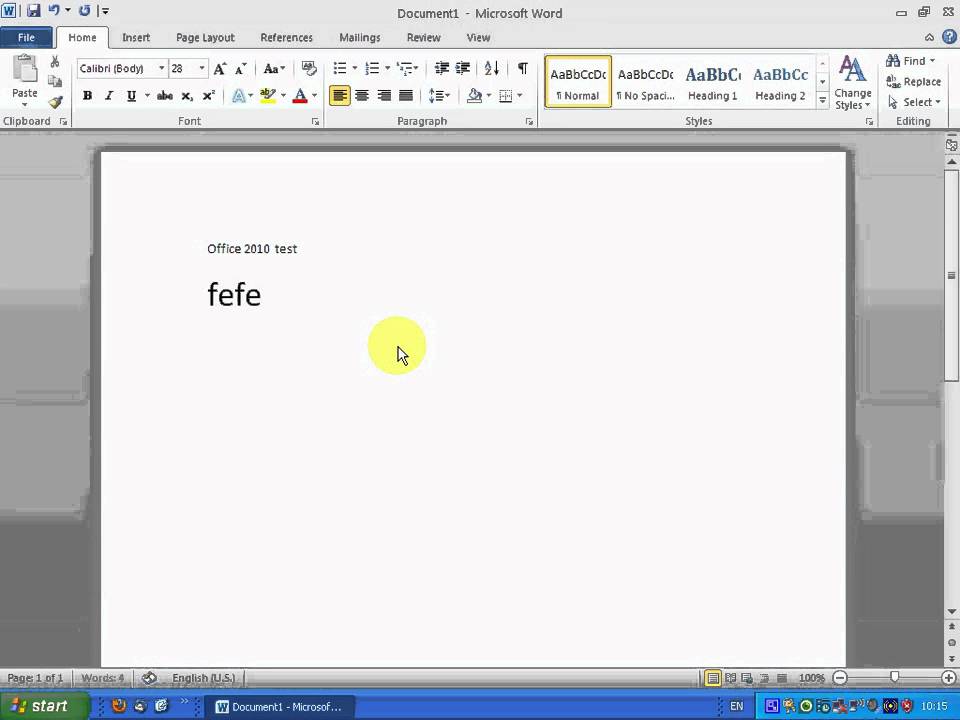The width and height of the screenshot is (960, 720).
Task: Click the vertical scrollbar down arrow
Action: click(951, 611)
